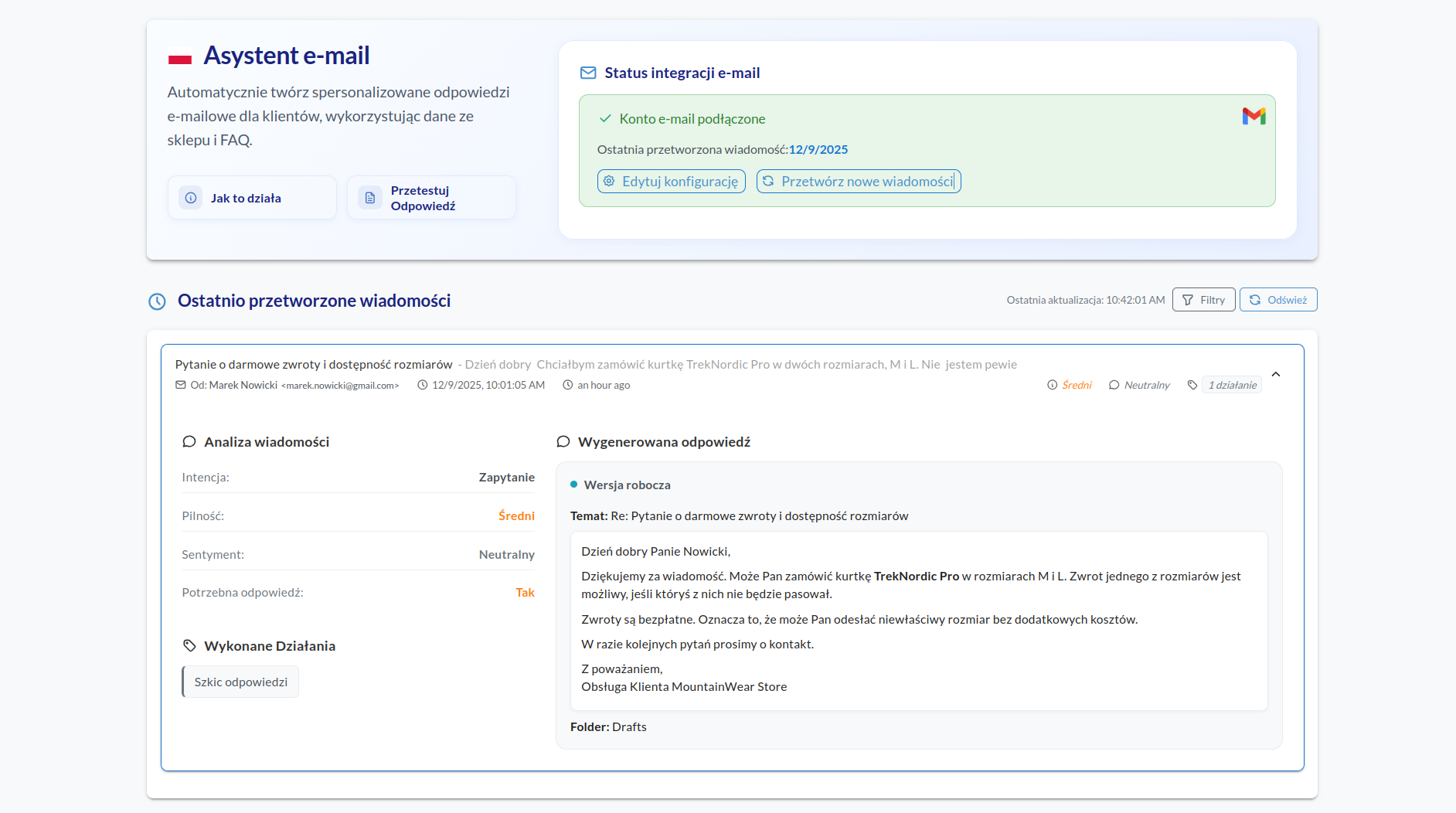Select the envelope icon beside 'Status integracji e-mail'
Screen dimensions: 1456x813
pos(587,72)
